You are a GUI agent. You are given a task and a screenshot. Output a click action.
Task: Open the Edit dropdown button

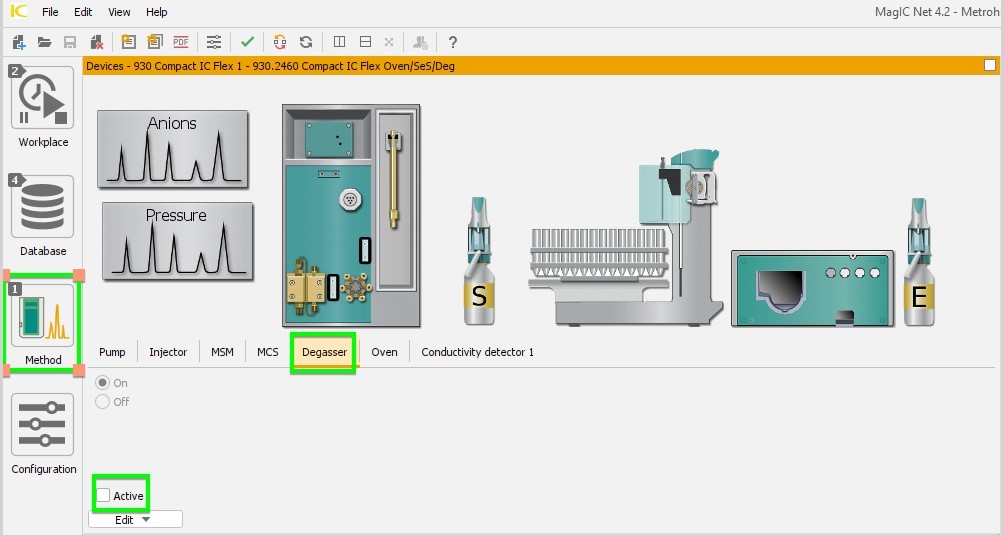pos(135,519)
